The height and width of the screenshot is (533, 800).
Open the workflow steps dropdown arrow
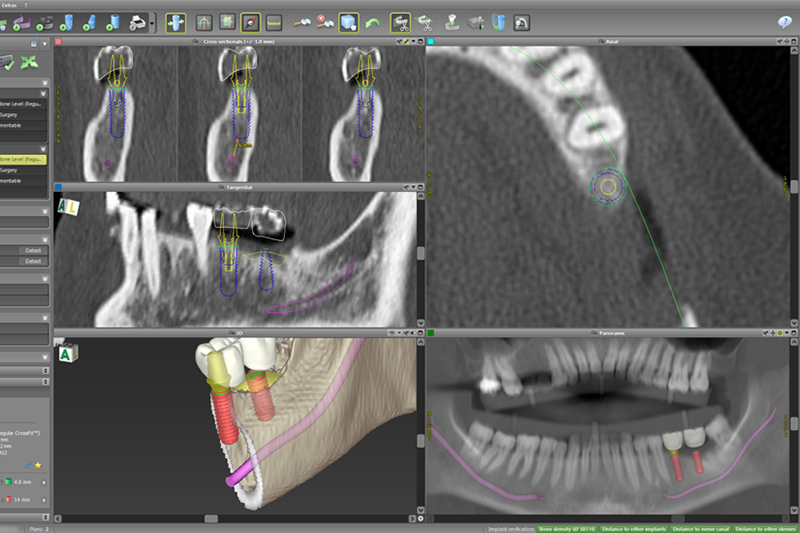point(152,23)
